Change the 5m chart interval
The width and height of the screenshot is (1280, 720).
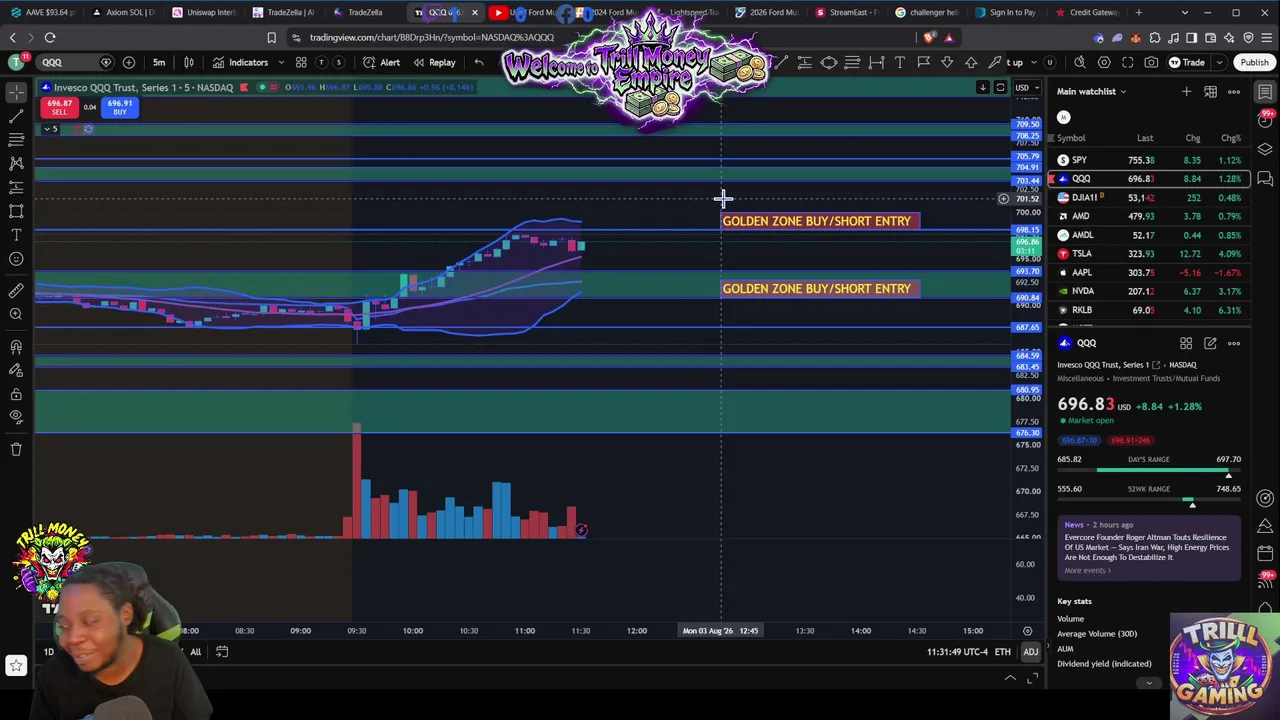pyautogui.click(x=159, y=62)
